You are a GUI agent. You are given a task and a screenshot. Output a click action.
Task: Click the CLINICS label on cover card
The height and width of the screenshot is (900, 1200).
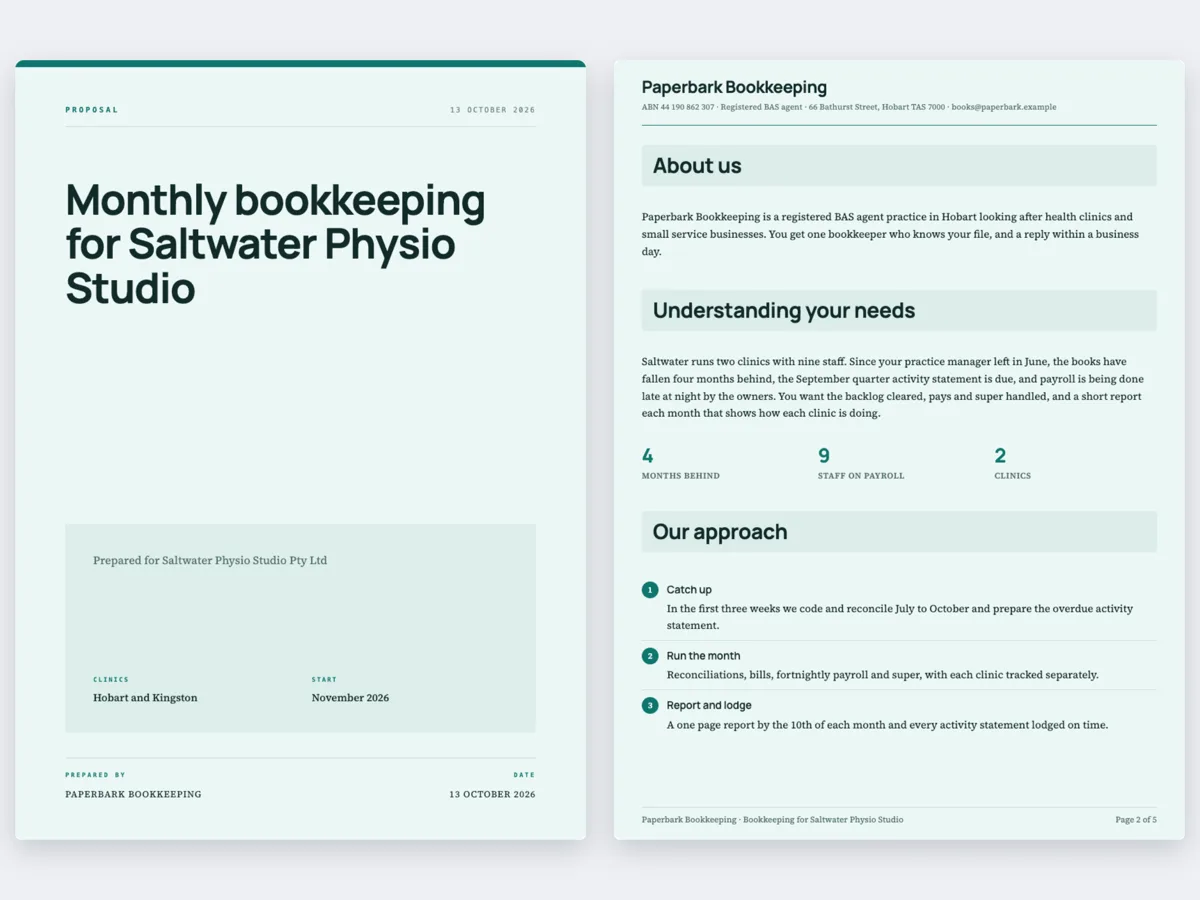(x=111, y=680)
